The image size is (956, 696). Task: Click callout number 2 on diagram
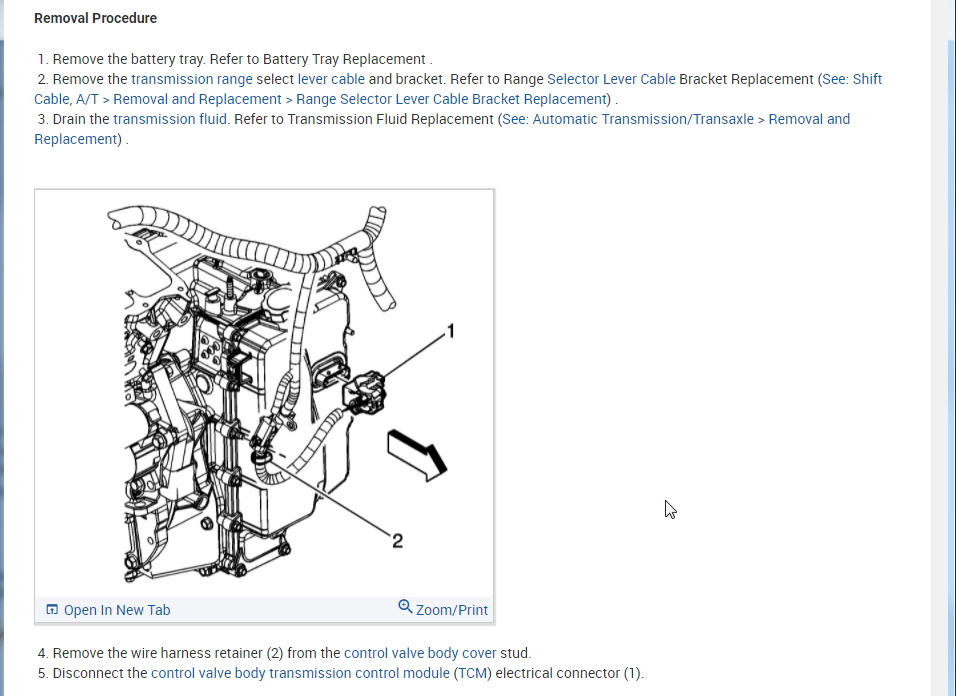398,541
